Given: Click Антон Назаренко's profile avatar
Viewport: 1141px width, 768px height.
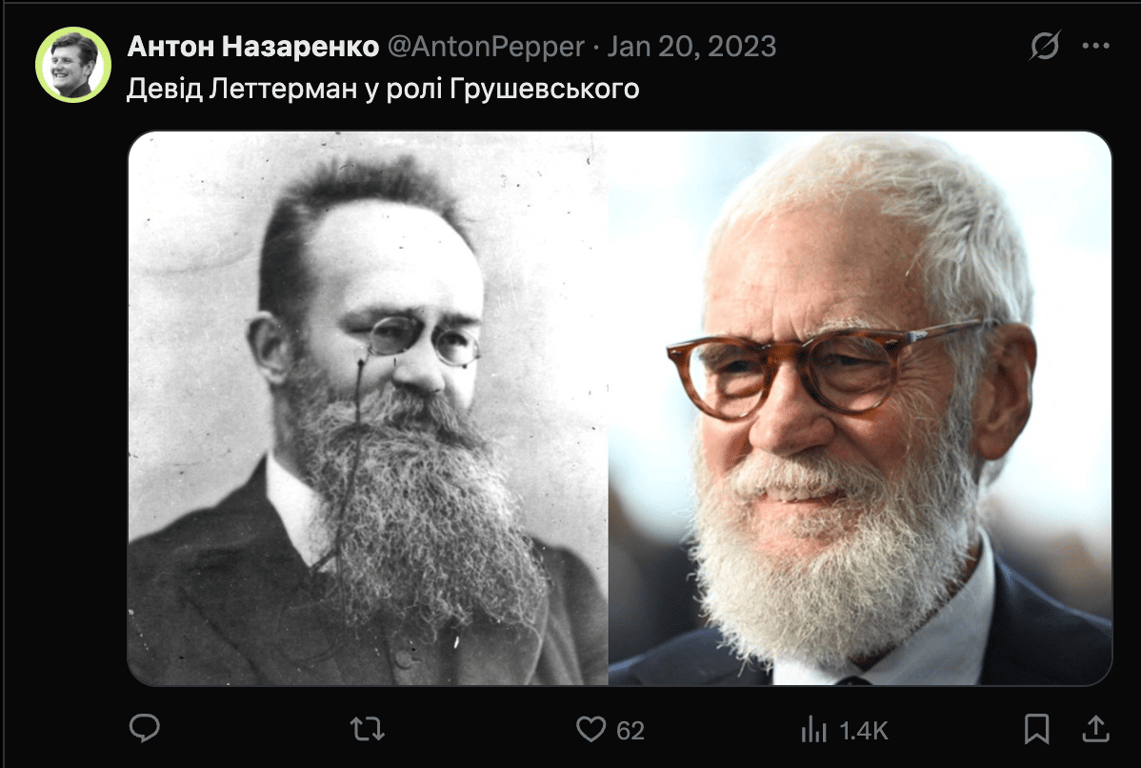Looking at the screenshot, I should point(73,65).
